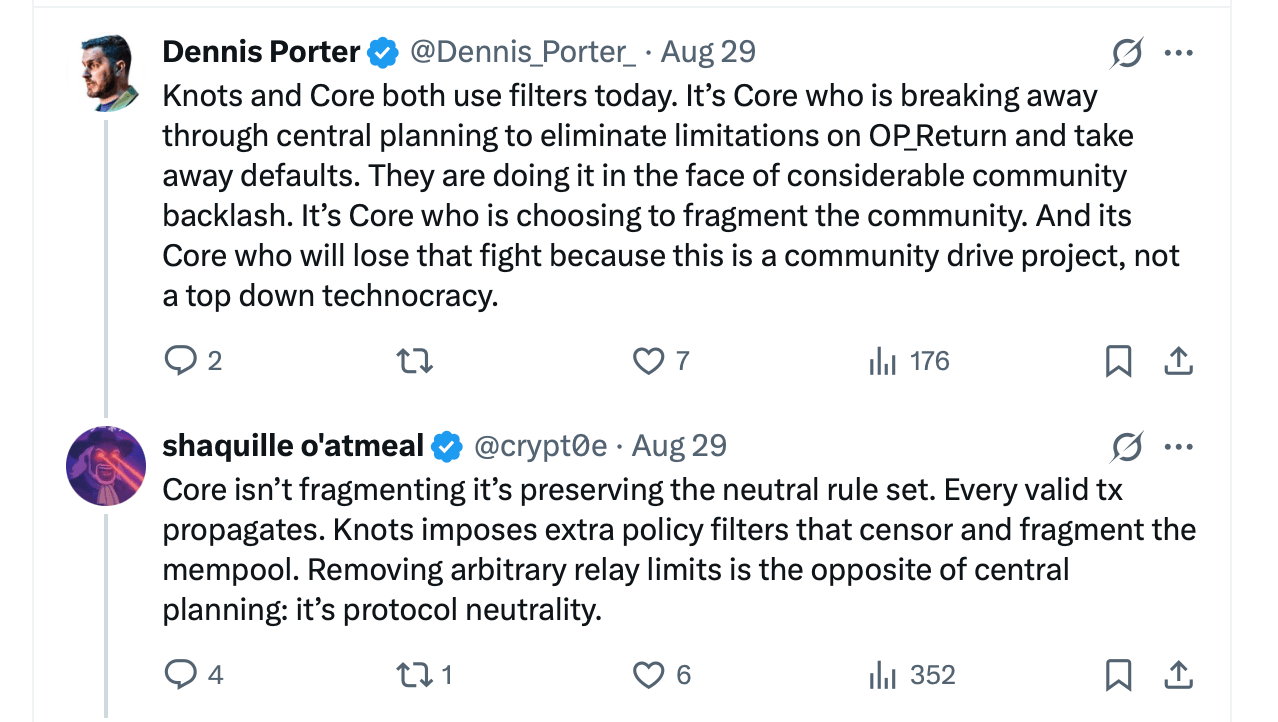This screenshot has height=722, width=1278.
Task: Open Grok icon on Dennis Porter's tweet
Action: click(x=1127, y=53)
